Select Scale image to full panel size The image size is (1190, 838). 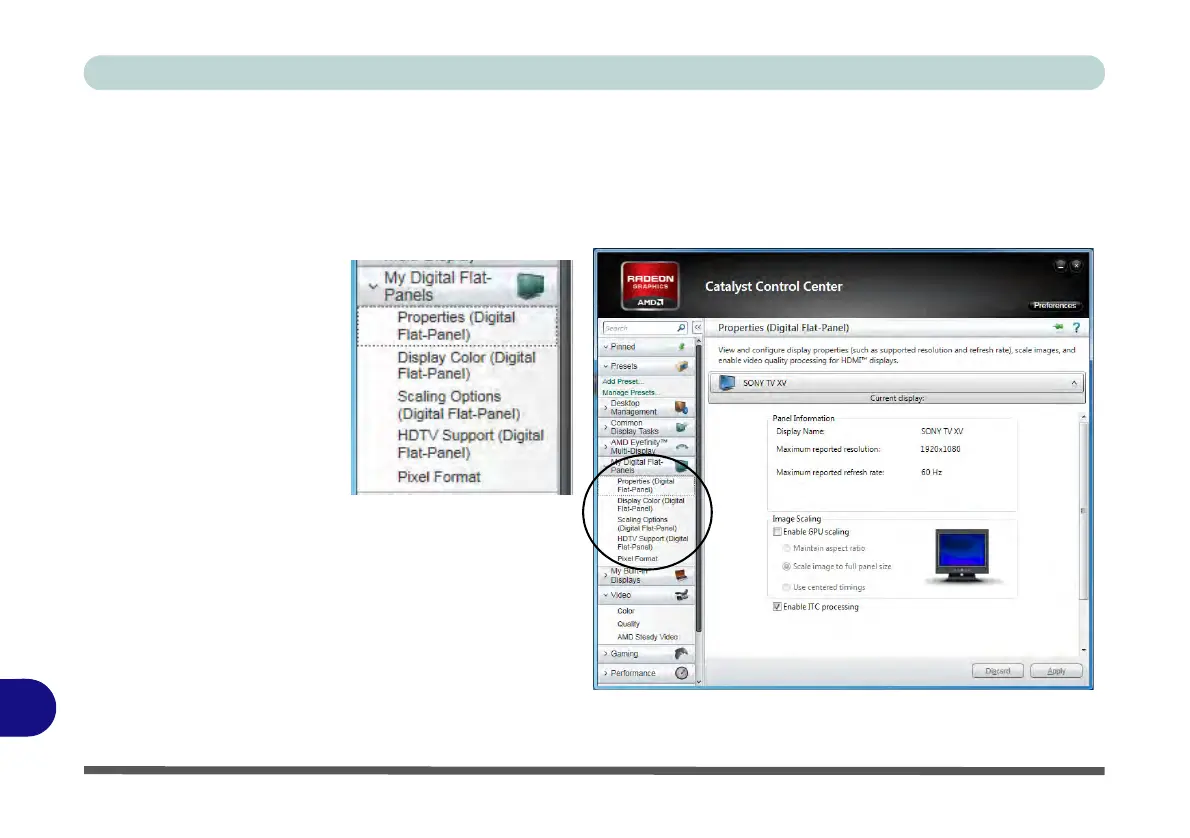coord(787,566)
